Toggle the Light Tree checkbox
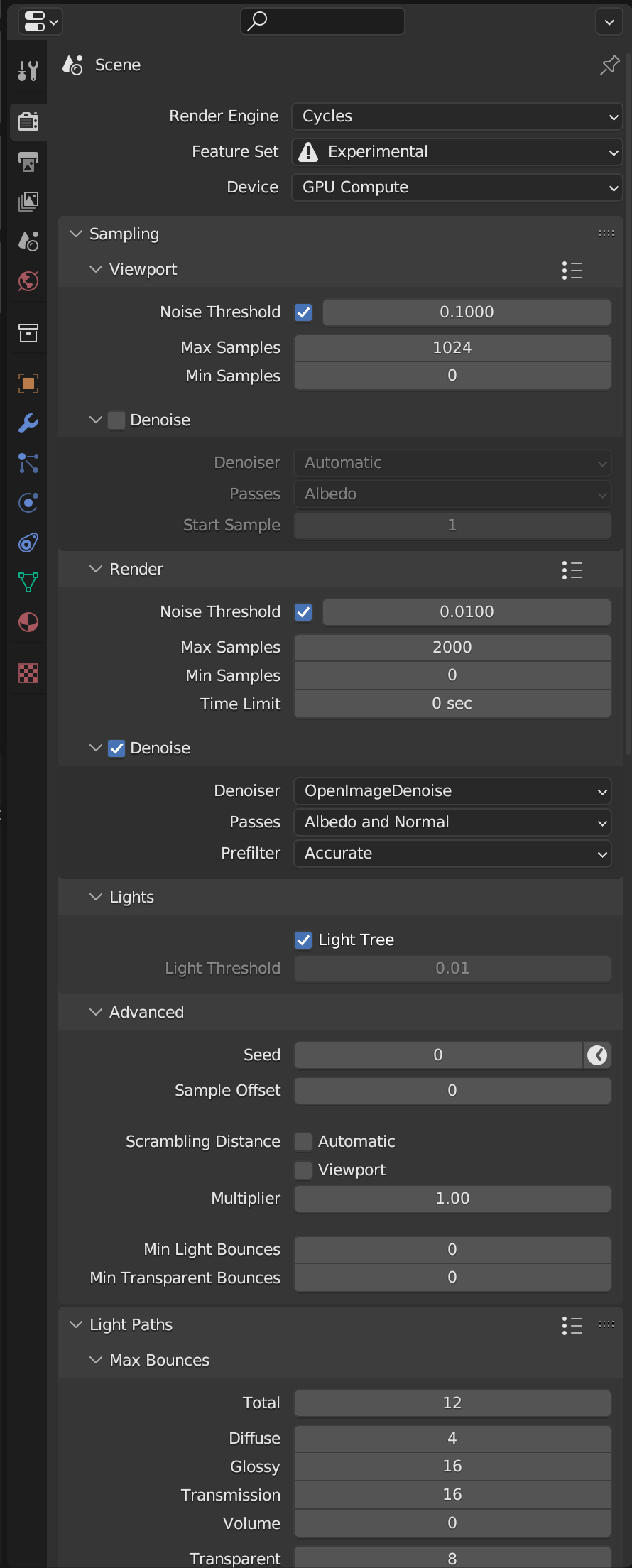The height and width of the screenshot is (1568, 632). tap(303, 940)
